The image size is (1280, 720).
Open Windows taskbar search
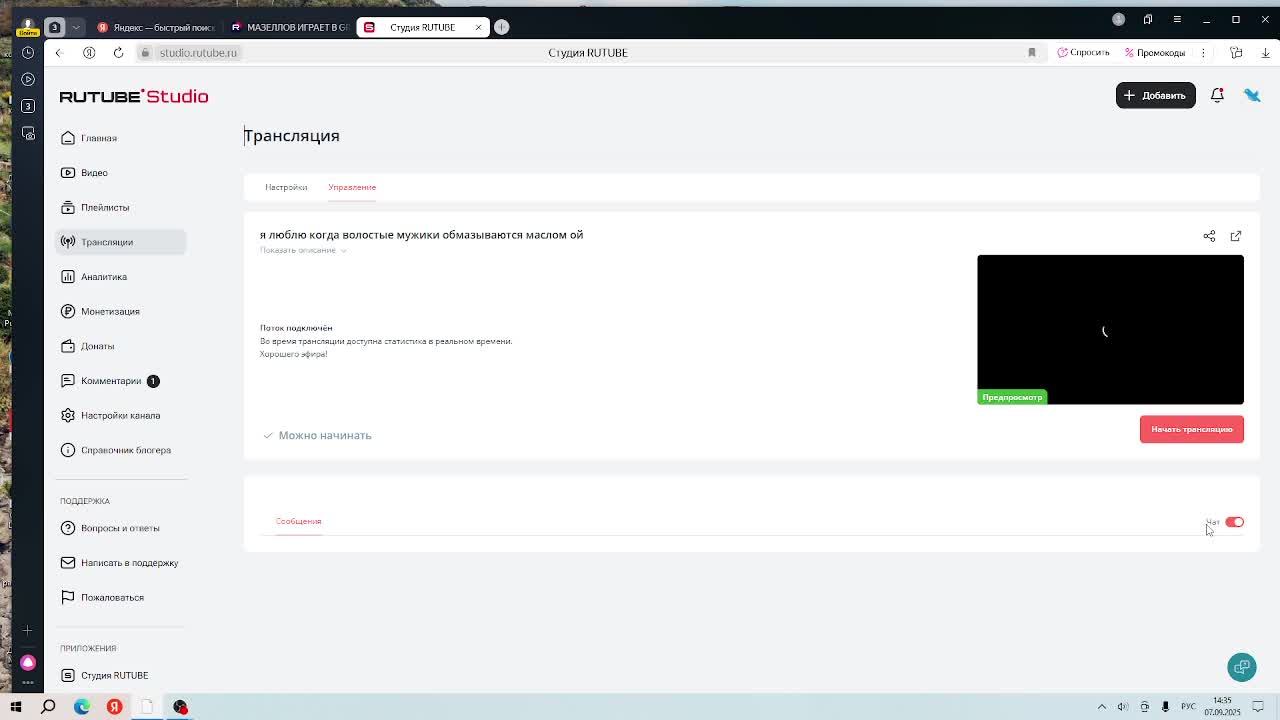point(48,707)
